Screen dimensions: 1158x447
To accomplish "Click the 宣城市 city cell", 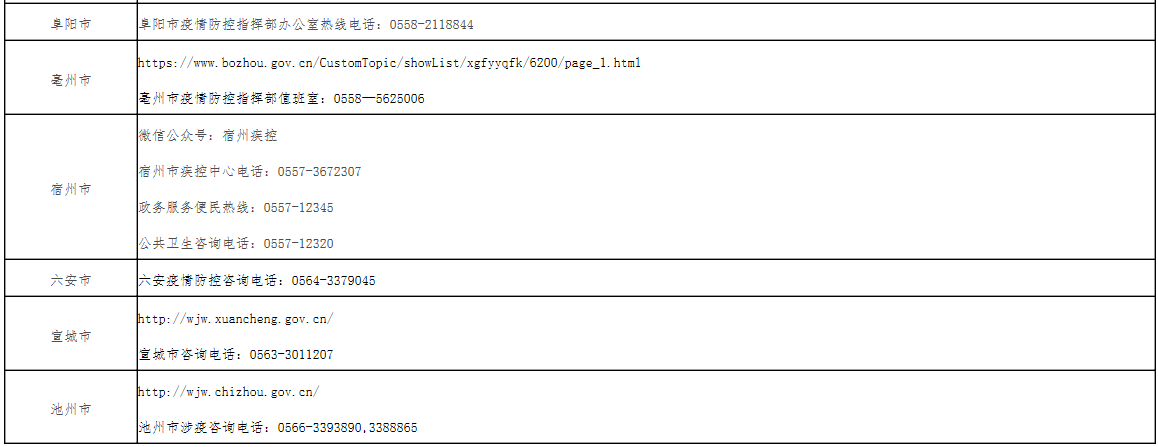I will (x=71, y=336).
